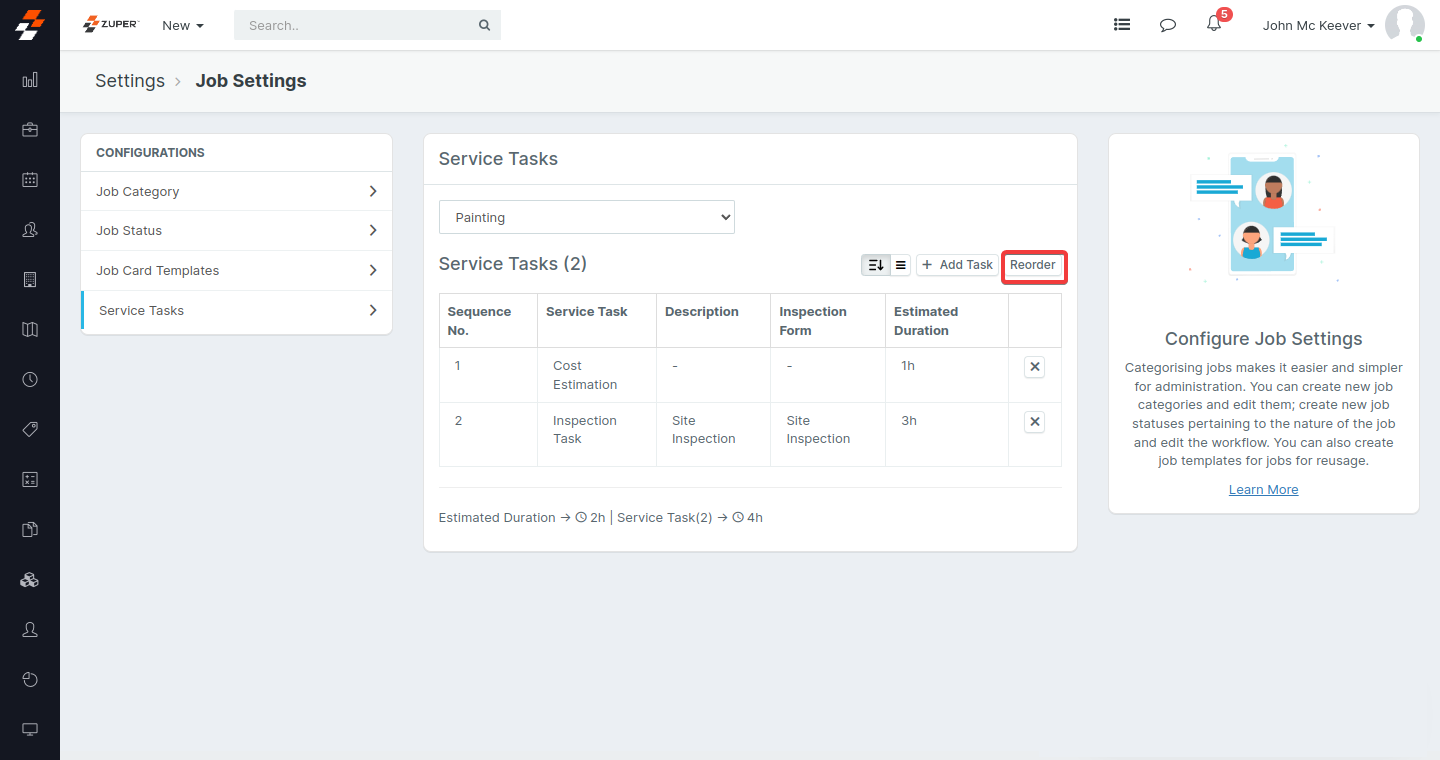1440x760 pixels.
Task: Click the price tag icon in sidebar
Action: (30, 430)
